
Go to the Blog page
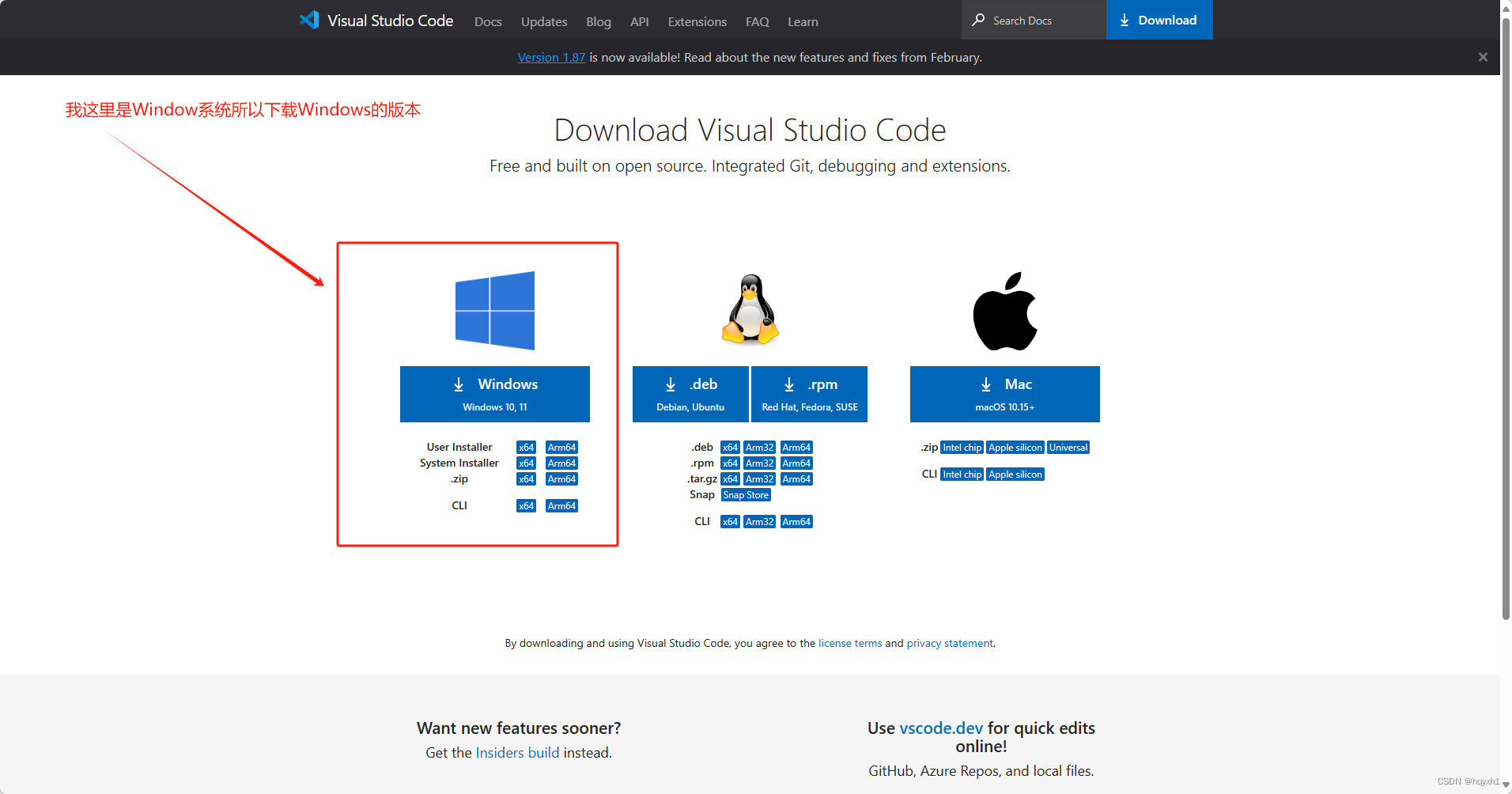(599, 21)
